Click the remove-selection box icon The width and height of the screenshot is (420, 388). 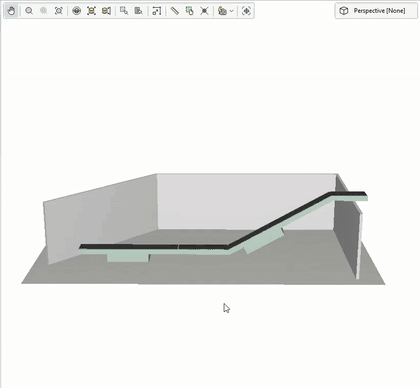pyautogui.click(x=139, y=11)
